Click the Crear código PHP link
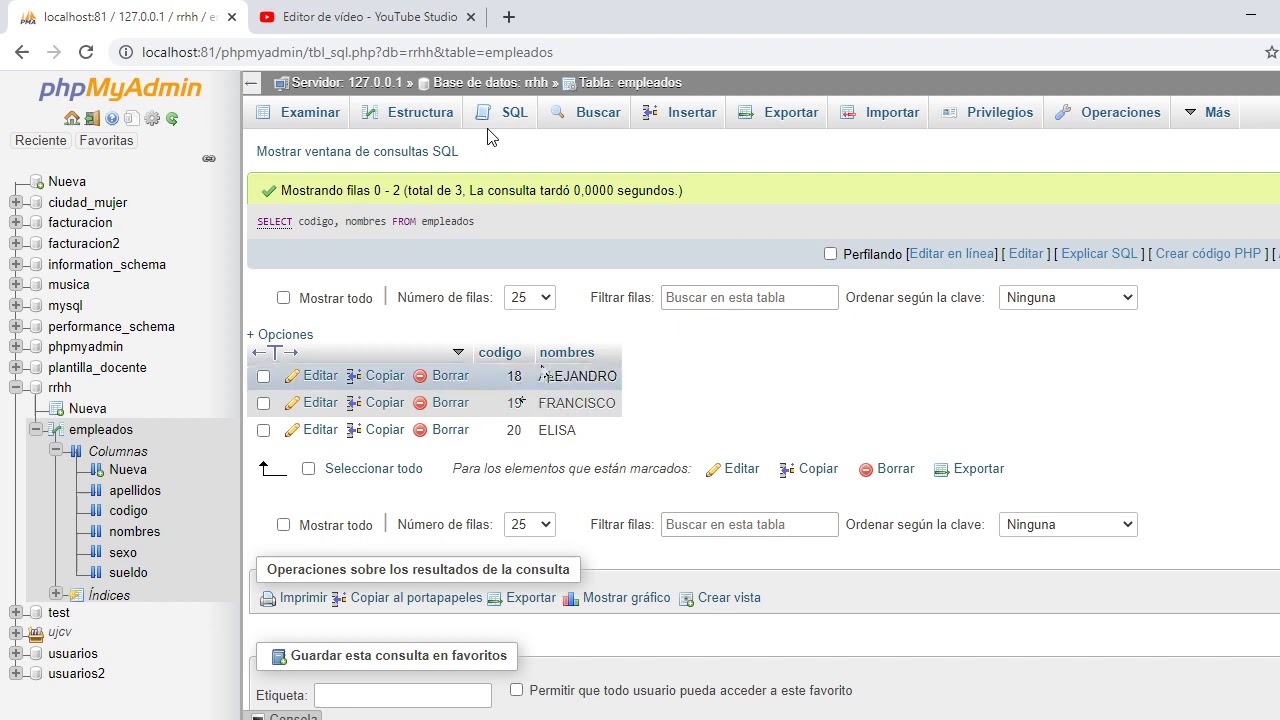This screenshot has height=720, width=1280. point(1208,254)
